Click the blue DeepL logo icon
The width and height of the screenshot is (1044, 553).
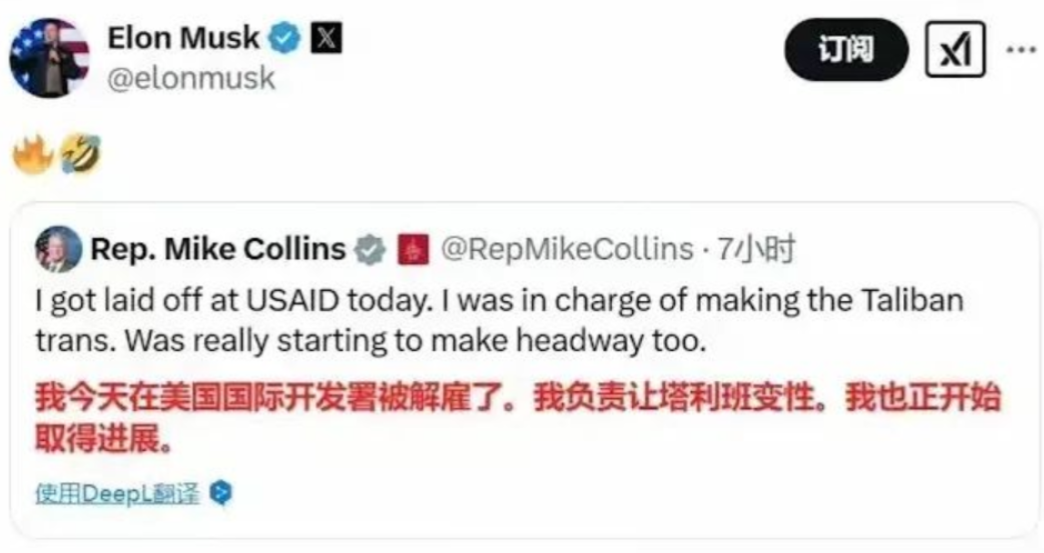[x=221, y=493]
